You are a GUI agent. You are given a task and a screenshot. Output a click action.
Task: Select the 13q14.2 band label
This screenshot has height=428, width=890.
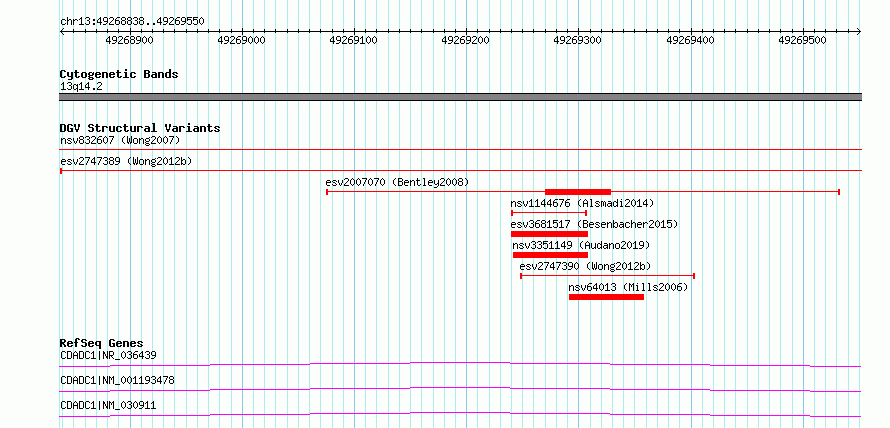(81, 87)
